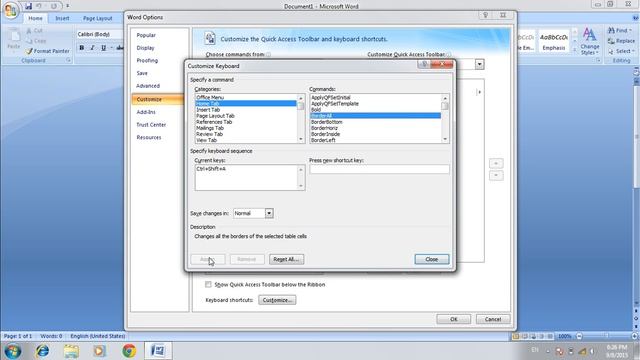Select Mailings Tab in Categories list
The height and width of the screenshot is (360, 640).
click(x=246, y=128)
